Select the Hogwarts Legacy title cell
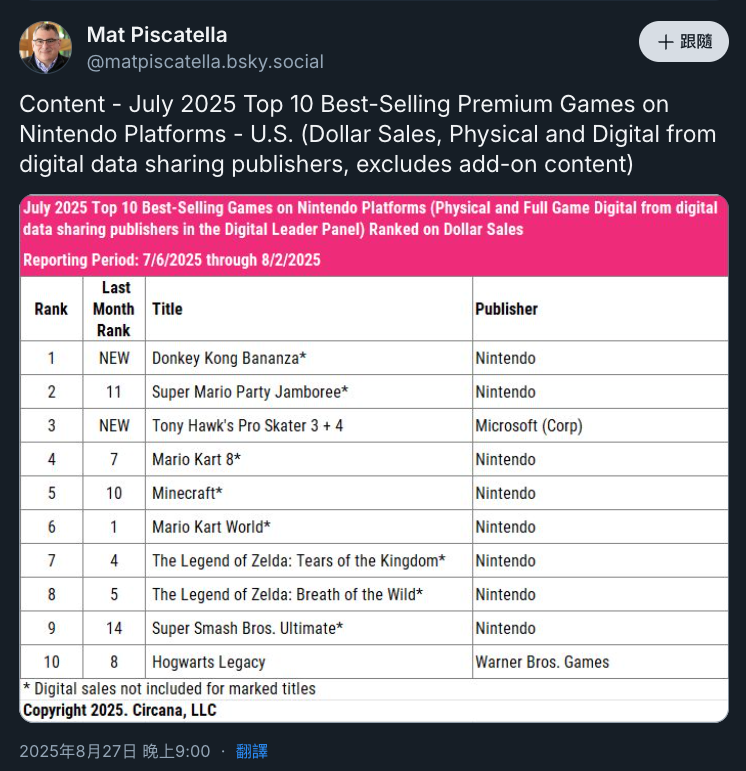Viewport: 746px width, 771px height. pyautogui.click(x=309, y=662)
